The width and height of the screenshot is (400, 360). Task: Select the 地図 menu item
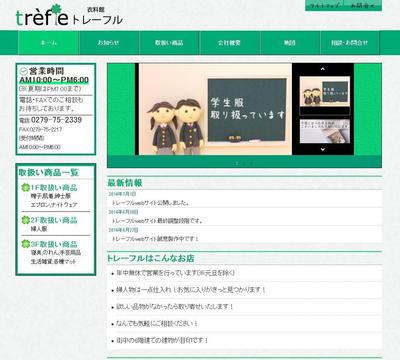pos(290,43)
